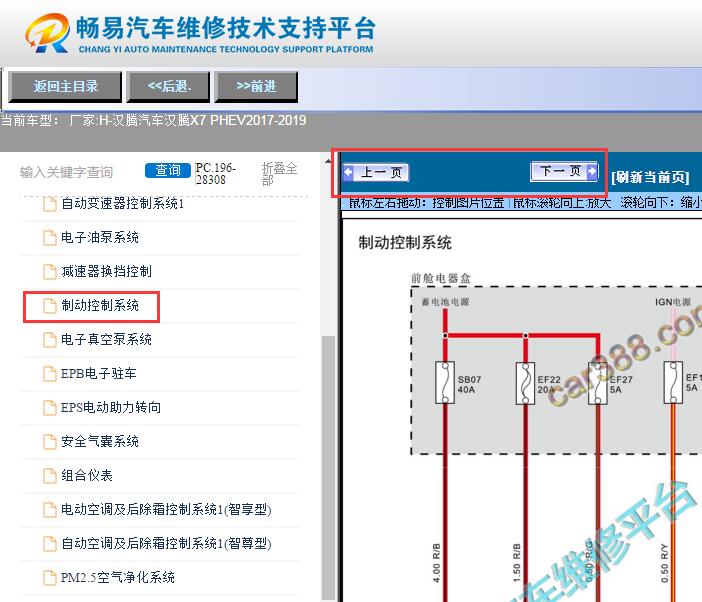This screenshot has height=602, width=702.
Task: Go forward with the >>前进 button
Action: click(x=256, y=86)
